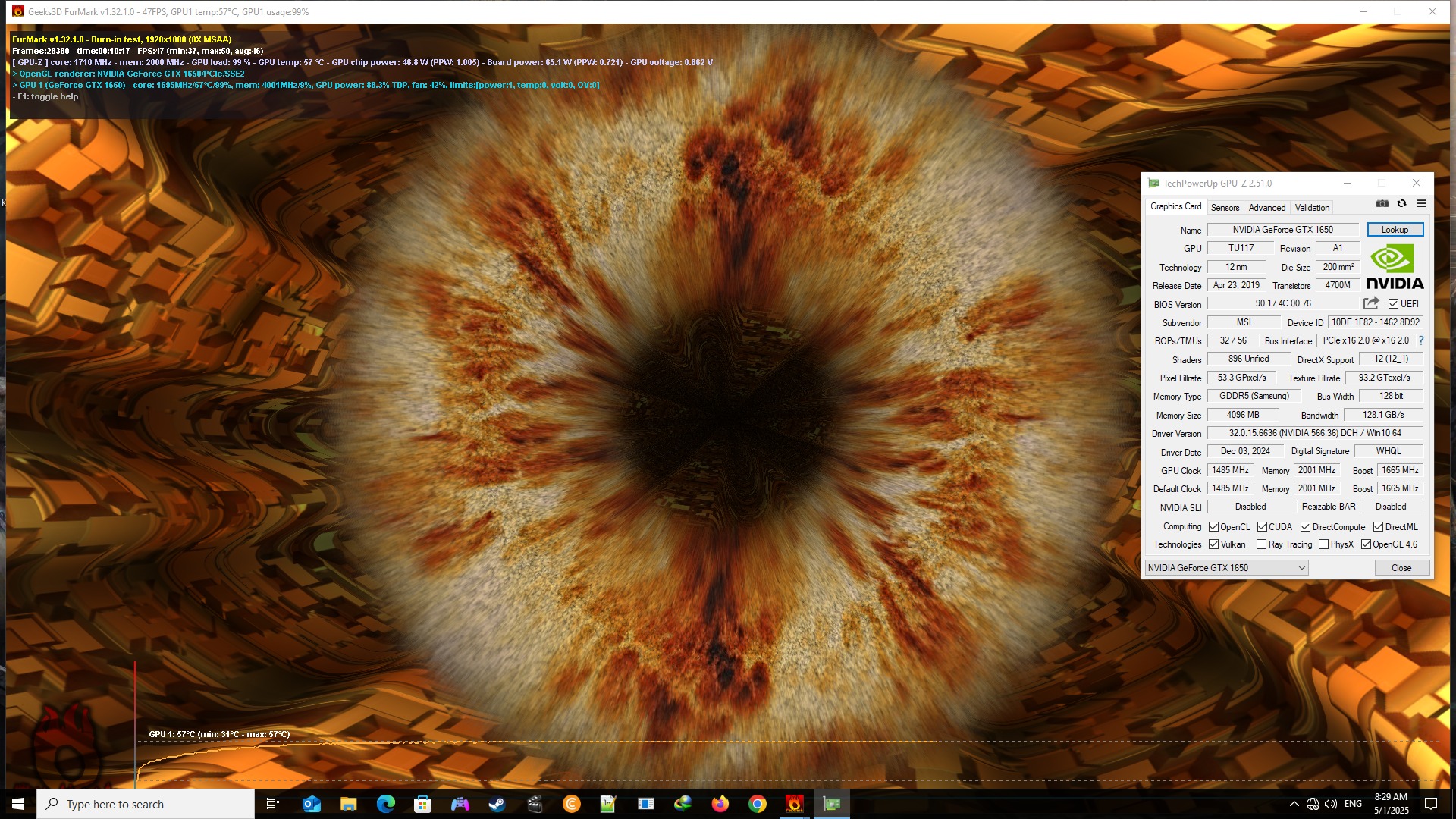
Task: Switch to the Advanced tab
Action: coord(1266,208)
